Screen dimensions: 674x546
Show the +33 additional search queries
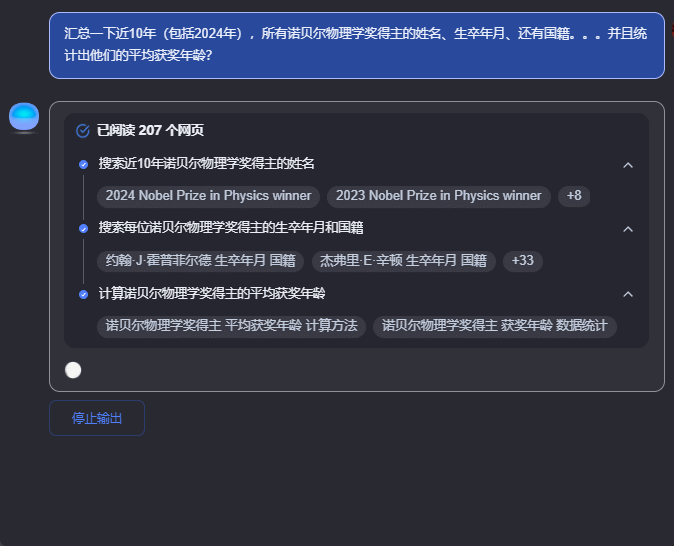[523, 261]
